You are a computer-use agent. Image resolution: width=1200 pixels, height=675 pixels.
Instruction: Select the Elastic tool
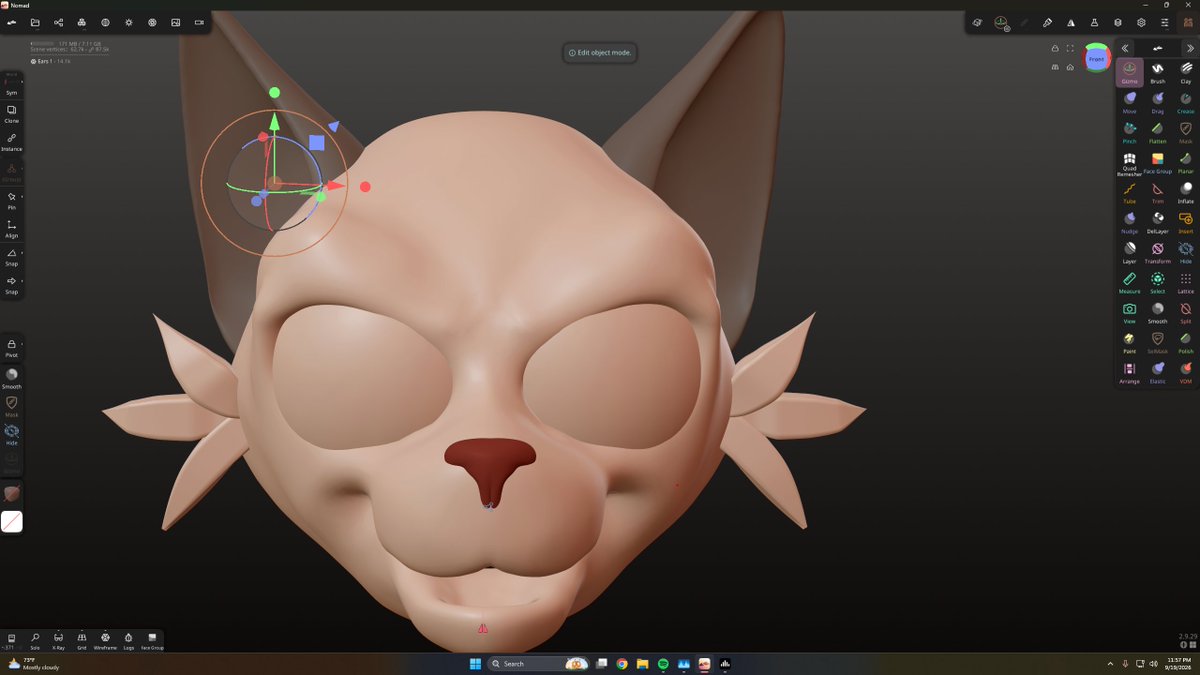coord(1157,372)
